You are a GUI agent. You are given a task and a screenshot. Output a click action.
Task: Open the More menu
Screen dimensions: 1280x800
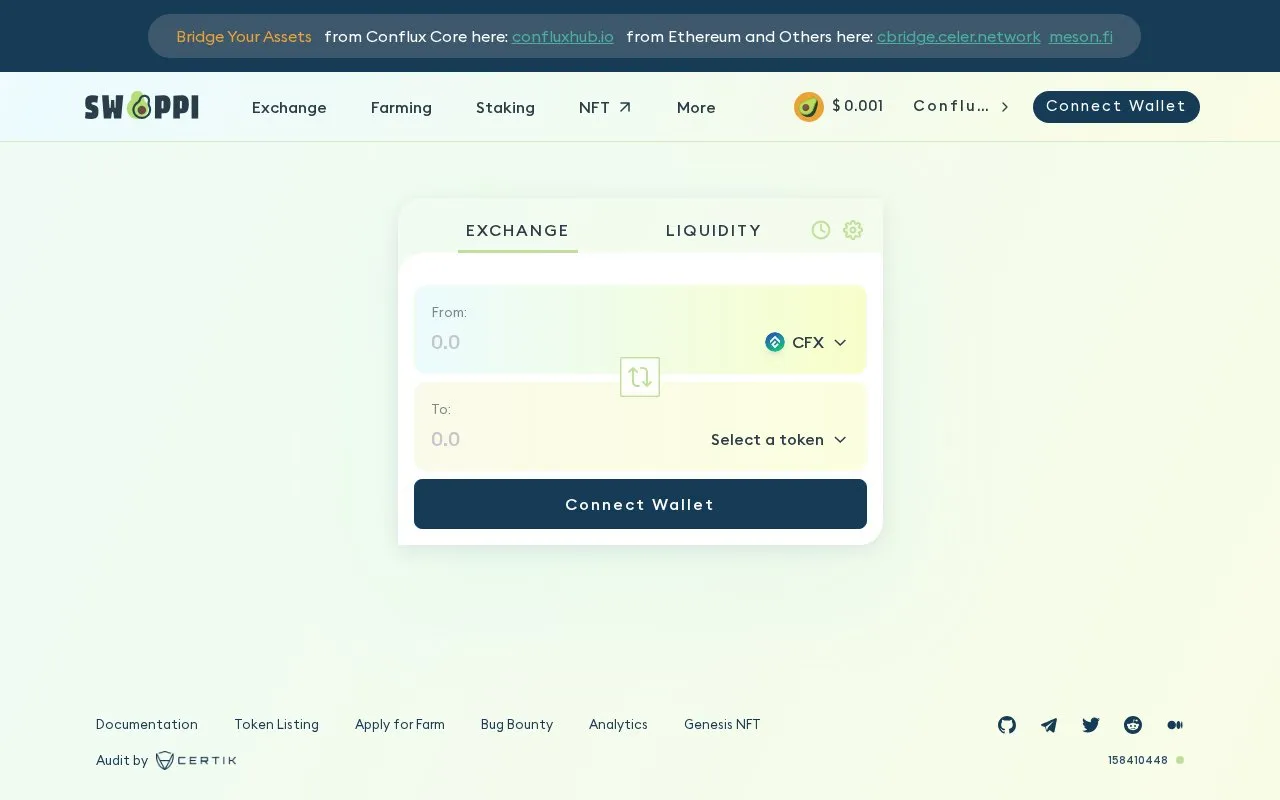[x=696, y=107]
